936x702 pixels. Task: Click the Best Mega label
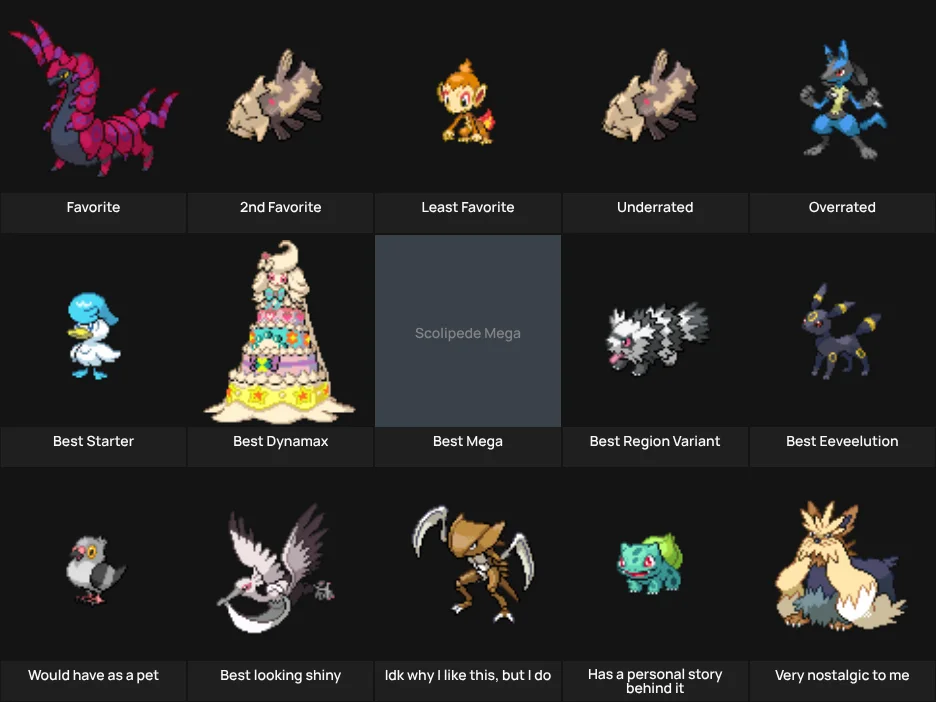[x=468, y=441]
